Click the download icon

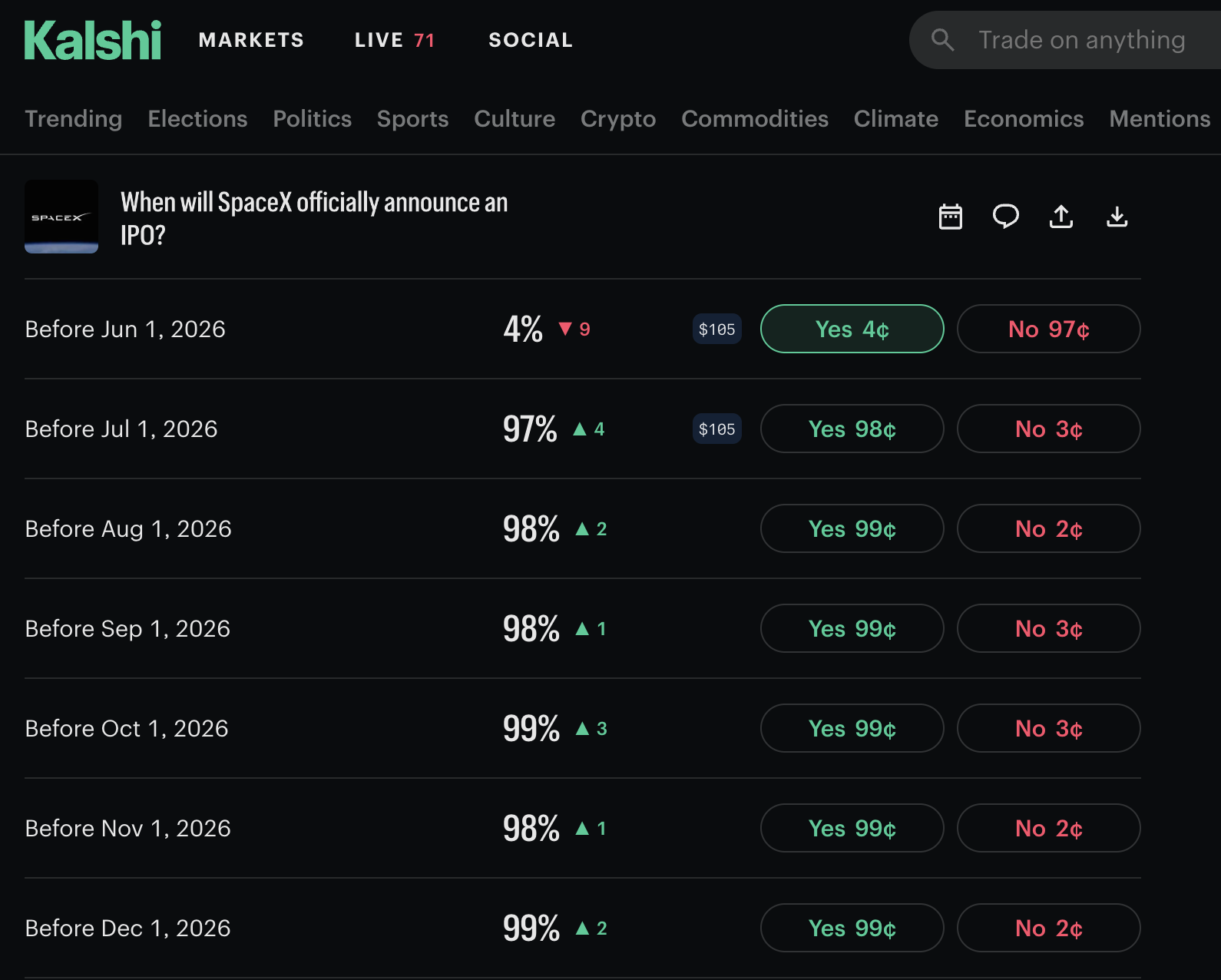click(1117, 217)
